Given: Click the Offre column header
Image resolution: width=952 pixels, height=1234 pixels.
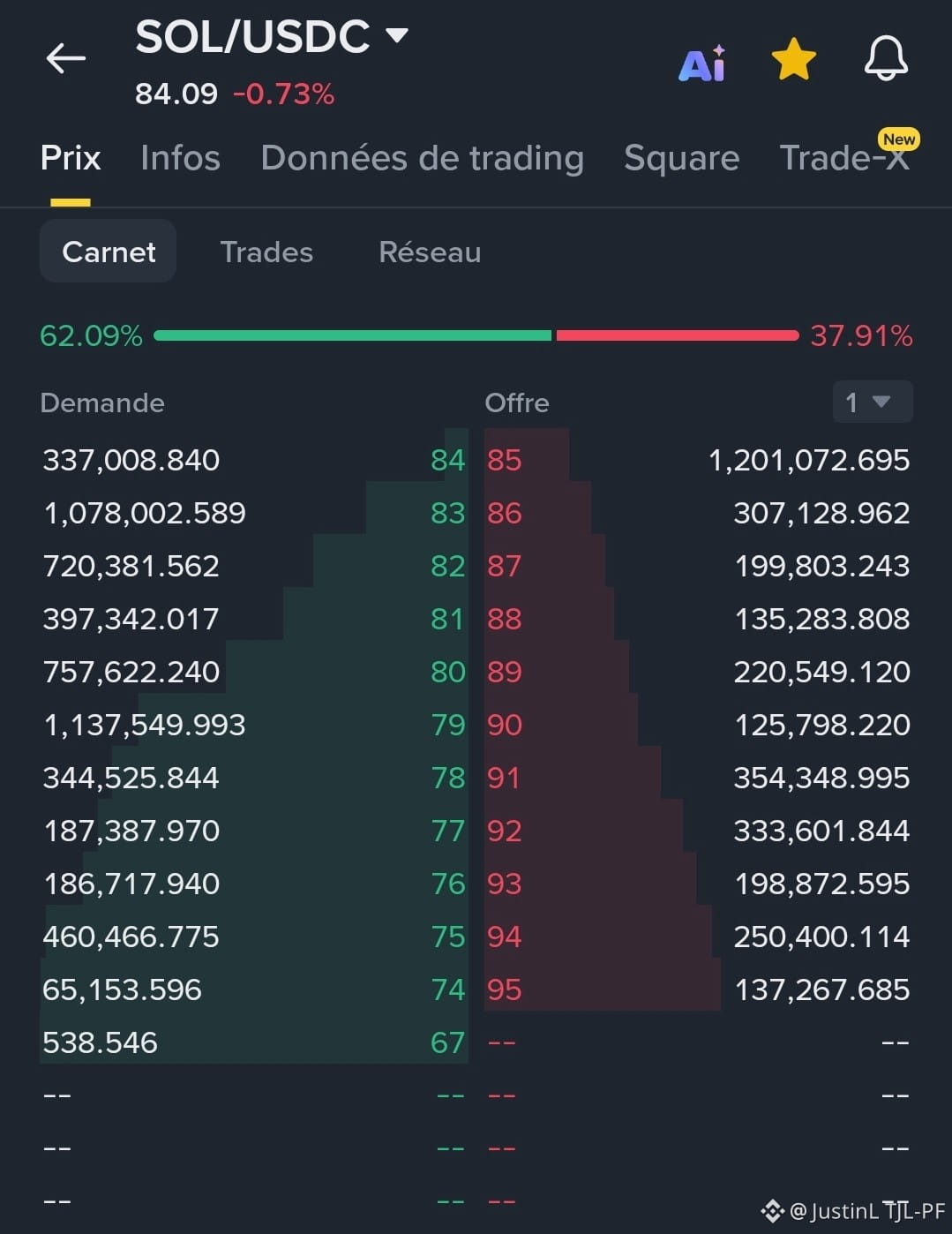Looking at the screenshot, I should 517,403.
